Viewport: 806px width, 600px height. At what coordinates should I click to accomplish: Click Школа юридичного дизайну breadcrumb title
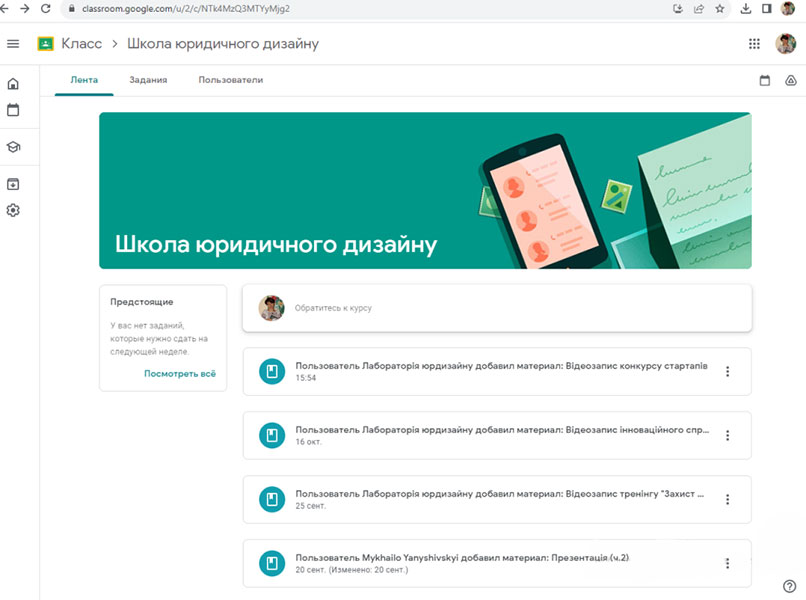click(223, 44)
